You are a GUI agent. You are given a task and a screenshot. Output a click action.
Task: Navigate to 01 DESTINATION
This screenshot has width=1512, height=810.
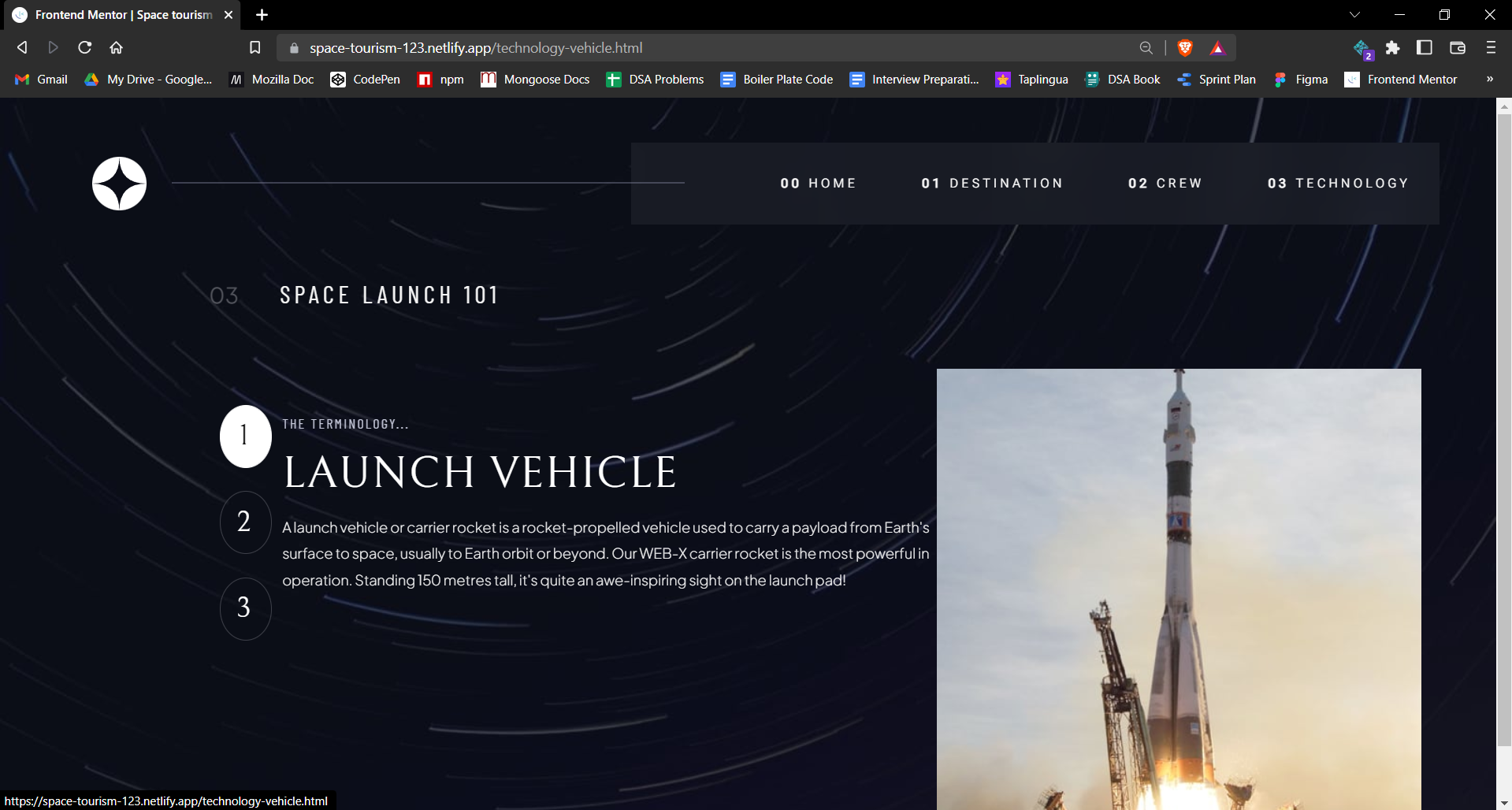992,184
